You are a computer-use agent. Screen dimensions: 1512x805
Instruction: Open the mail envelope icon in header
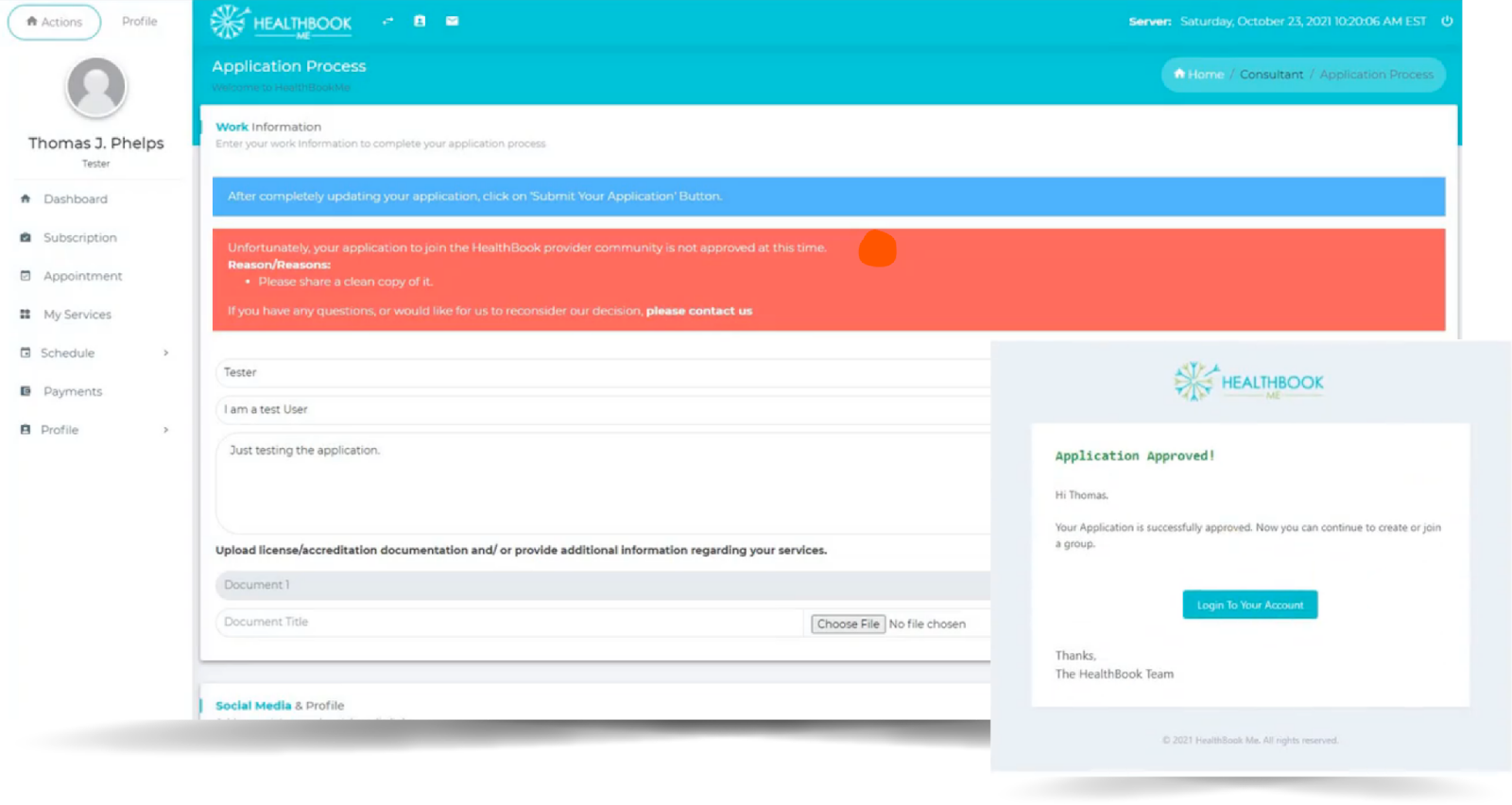tap(453, 21)
